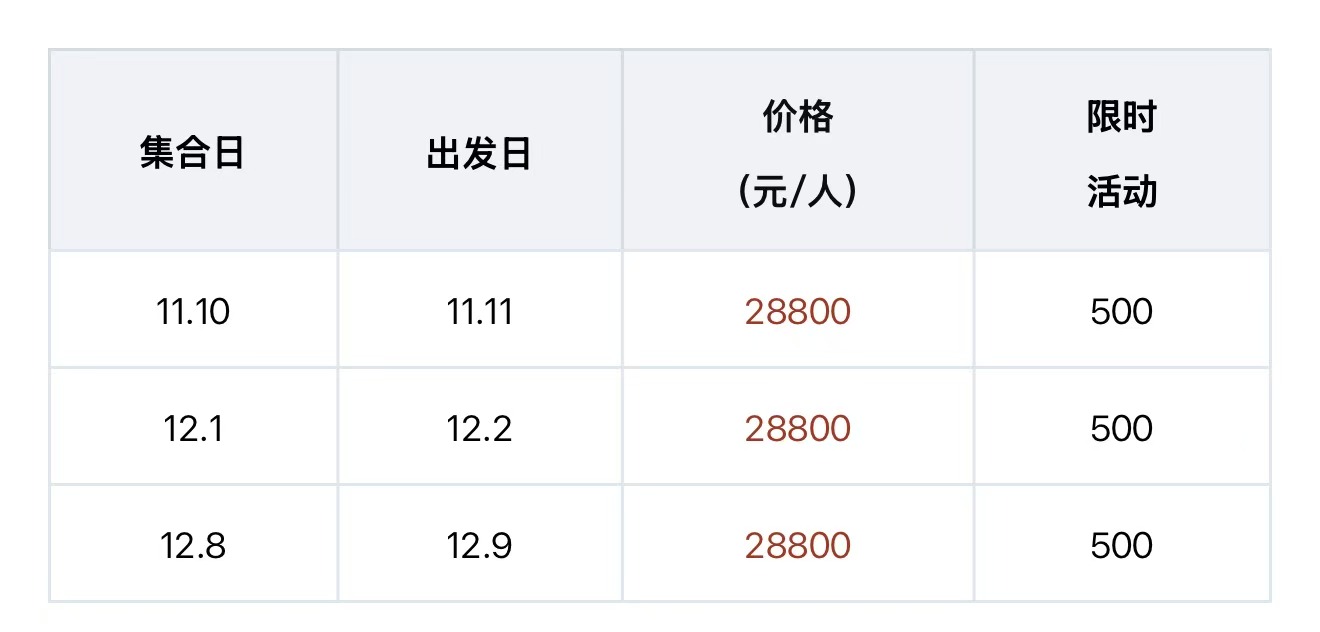The image size is (1320, 632).
Task: Click price 28800 for the 12.2 departure
Action: [798, 429]
